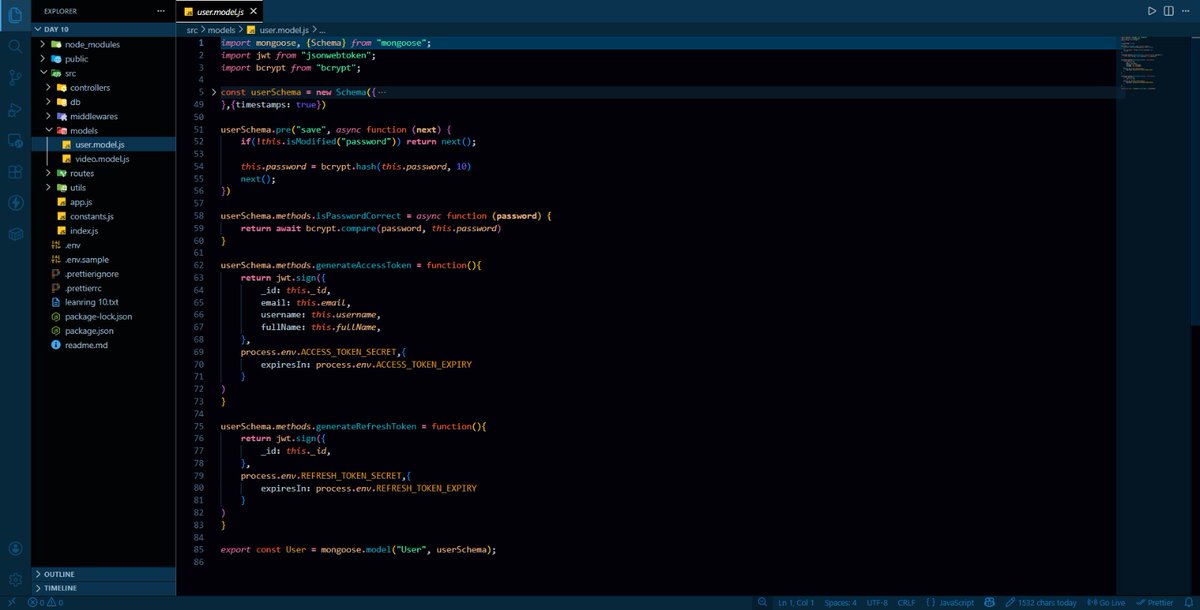Click the Run Code play icon
The image size is (1200, 610).
pyautogui.click(x=1152, y=11)
